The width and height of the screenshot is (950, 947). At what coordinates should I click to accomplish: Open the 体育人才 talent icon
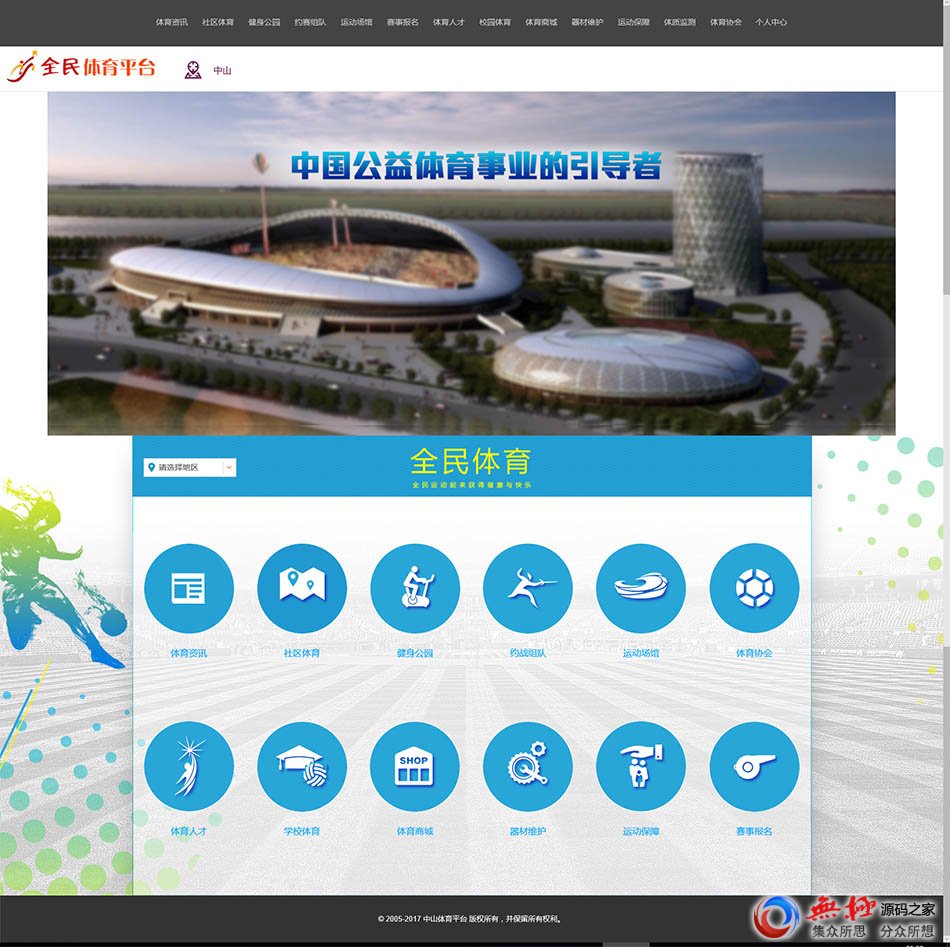[188, 767]
